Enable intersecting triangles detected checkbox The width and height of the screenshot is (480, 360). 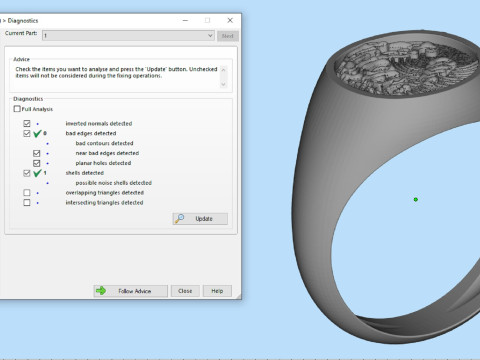pyautogui.click(x=27, y=203)
